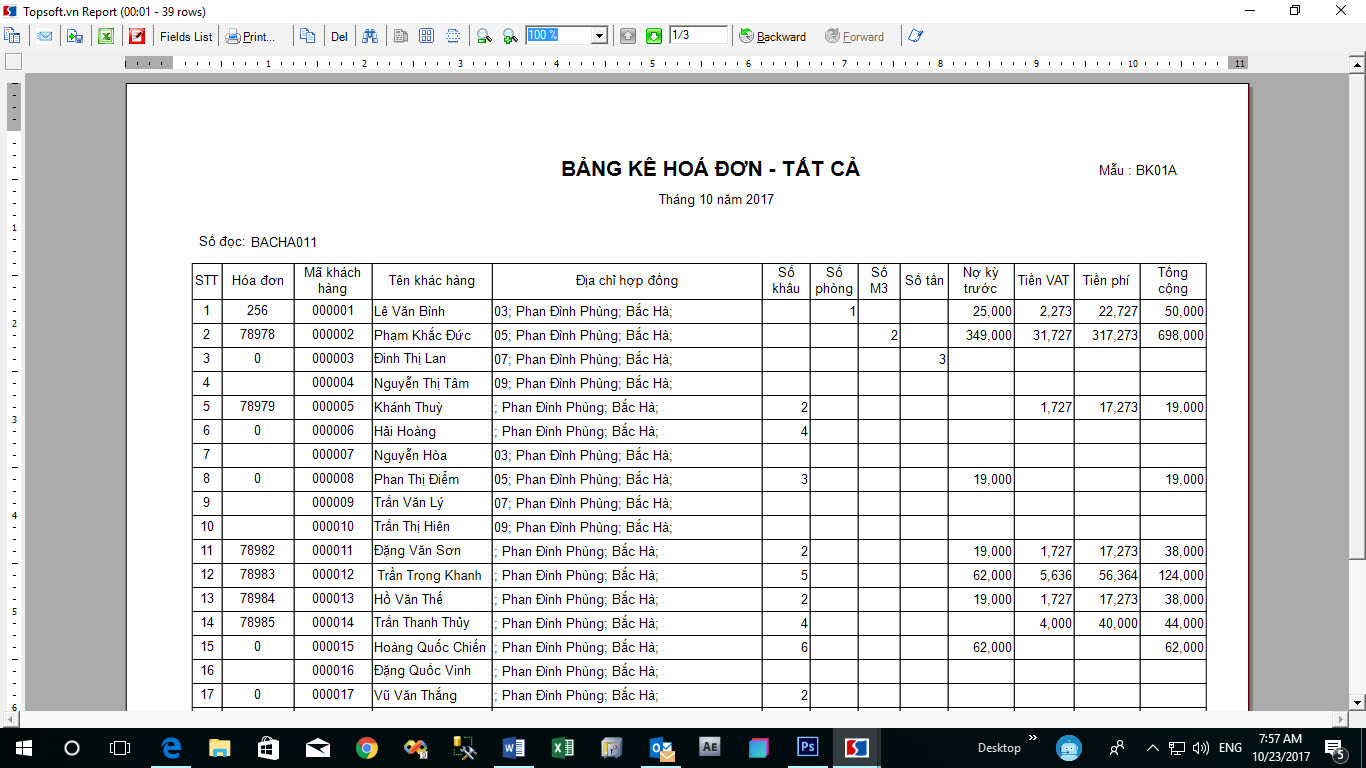Click the red design-edit toolbar icon
This screenshot has width=1366, height=768.
[137, 36]
